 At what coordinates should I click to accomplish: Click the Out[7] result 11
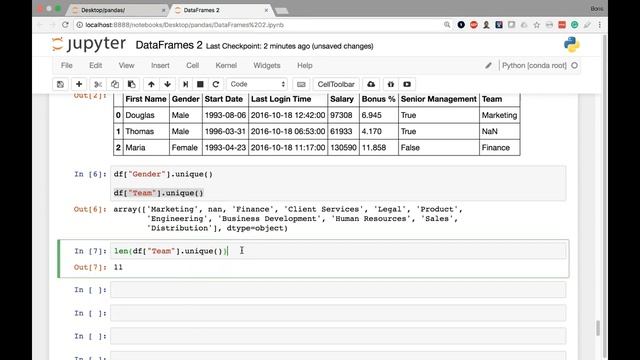point(118,267)
